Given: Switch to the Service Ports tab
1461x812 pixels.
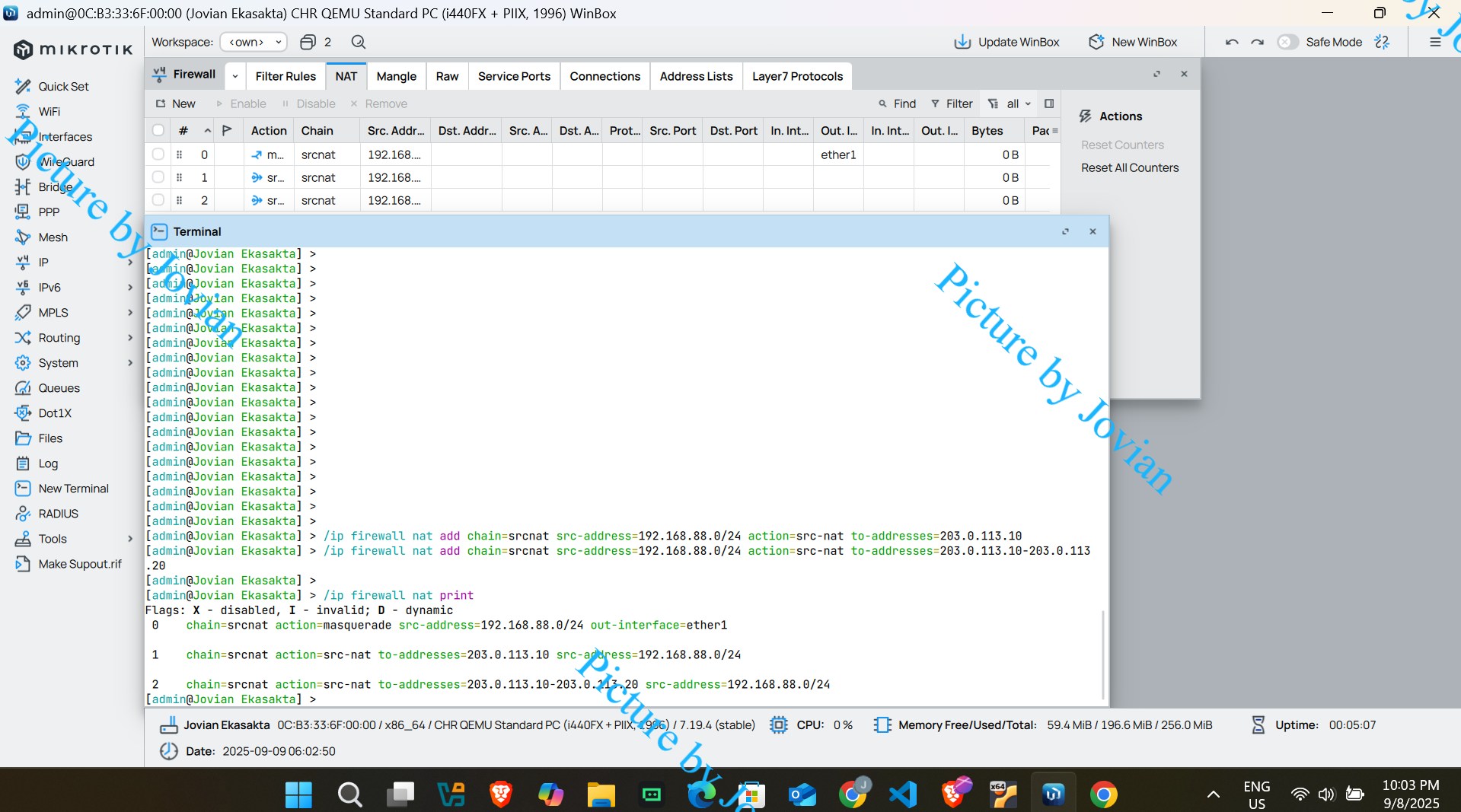Looking at the screenshot, I should [x=514, y=76].
